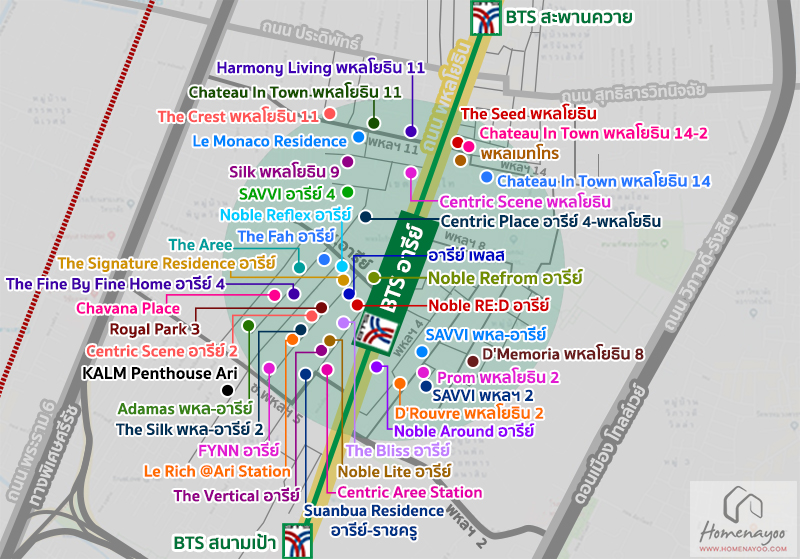
Task: Click the Le Monaco Residence label
Action: (269, 141)
